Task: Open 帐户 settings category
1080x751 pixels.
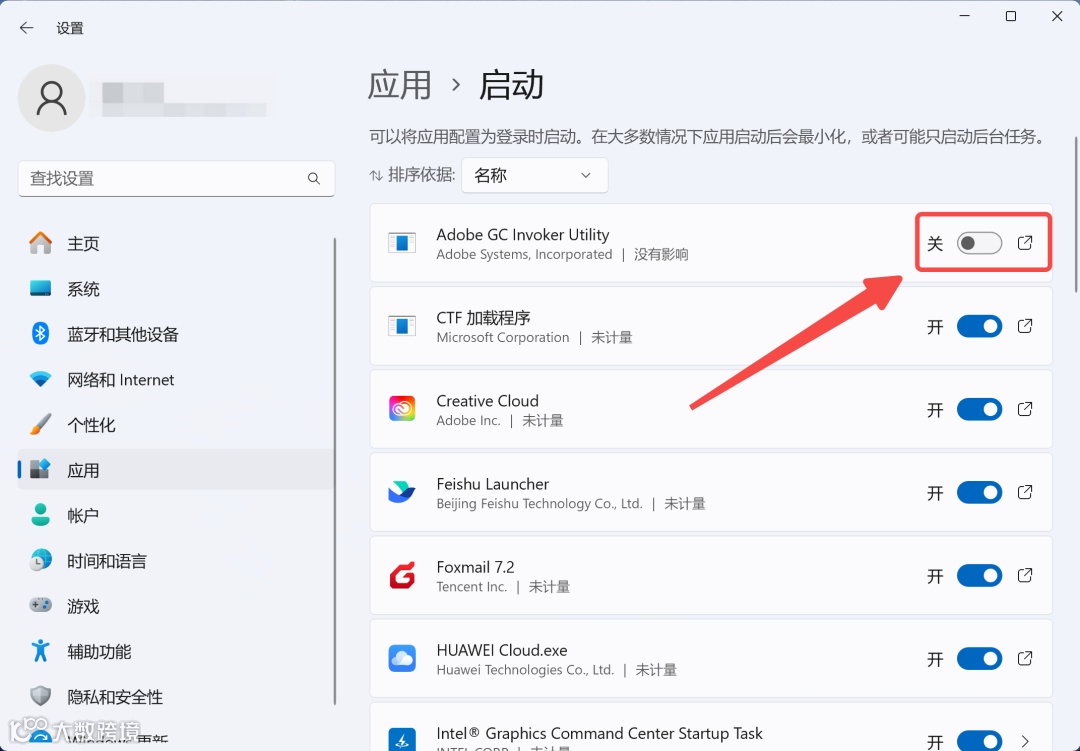Action: coord(176,515)
